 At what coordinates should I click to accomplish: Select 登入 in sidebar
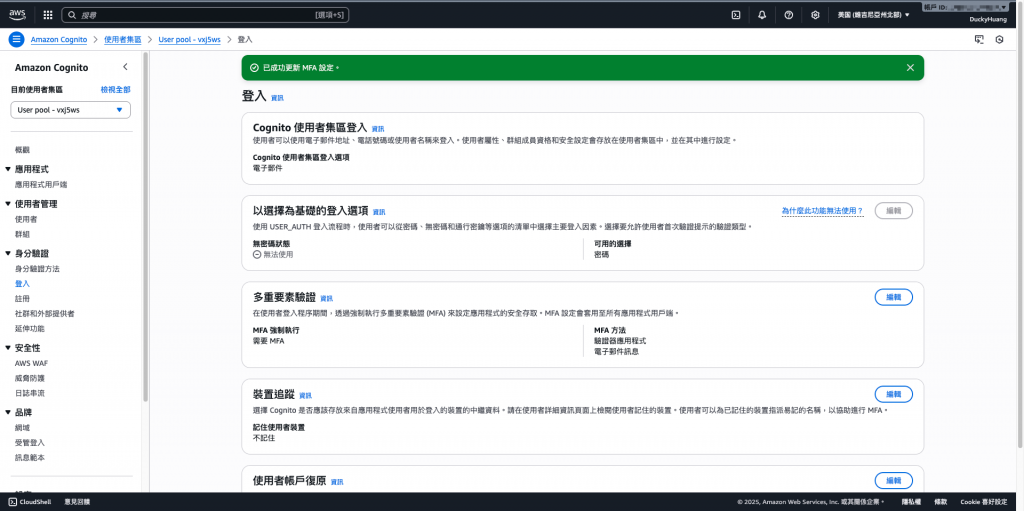click(22, 284)
